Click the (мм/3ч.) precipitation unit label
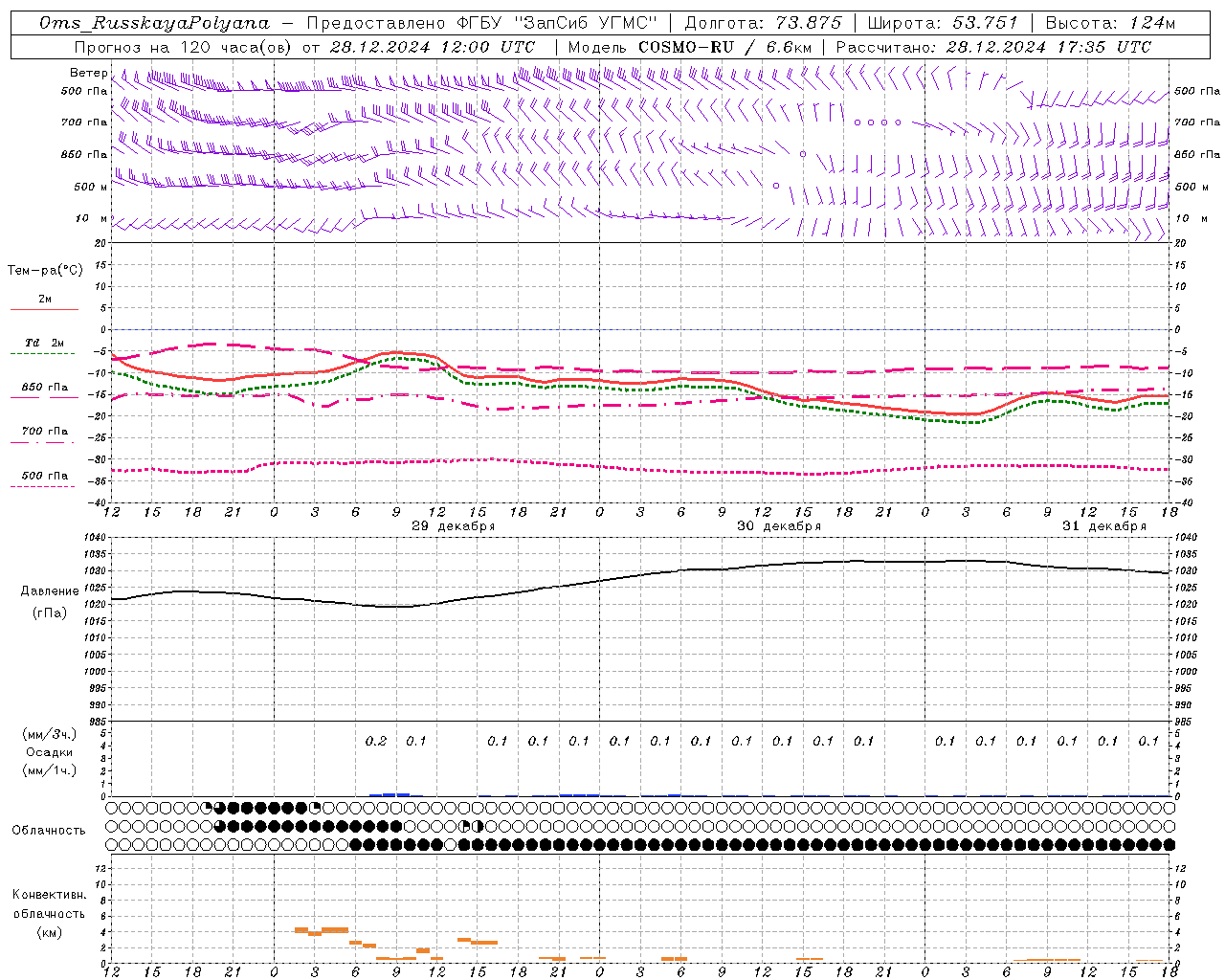 (50, 734)
